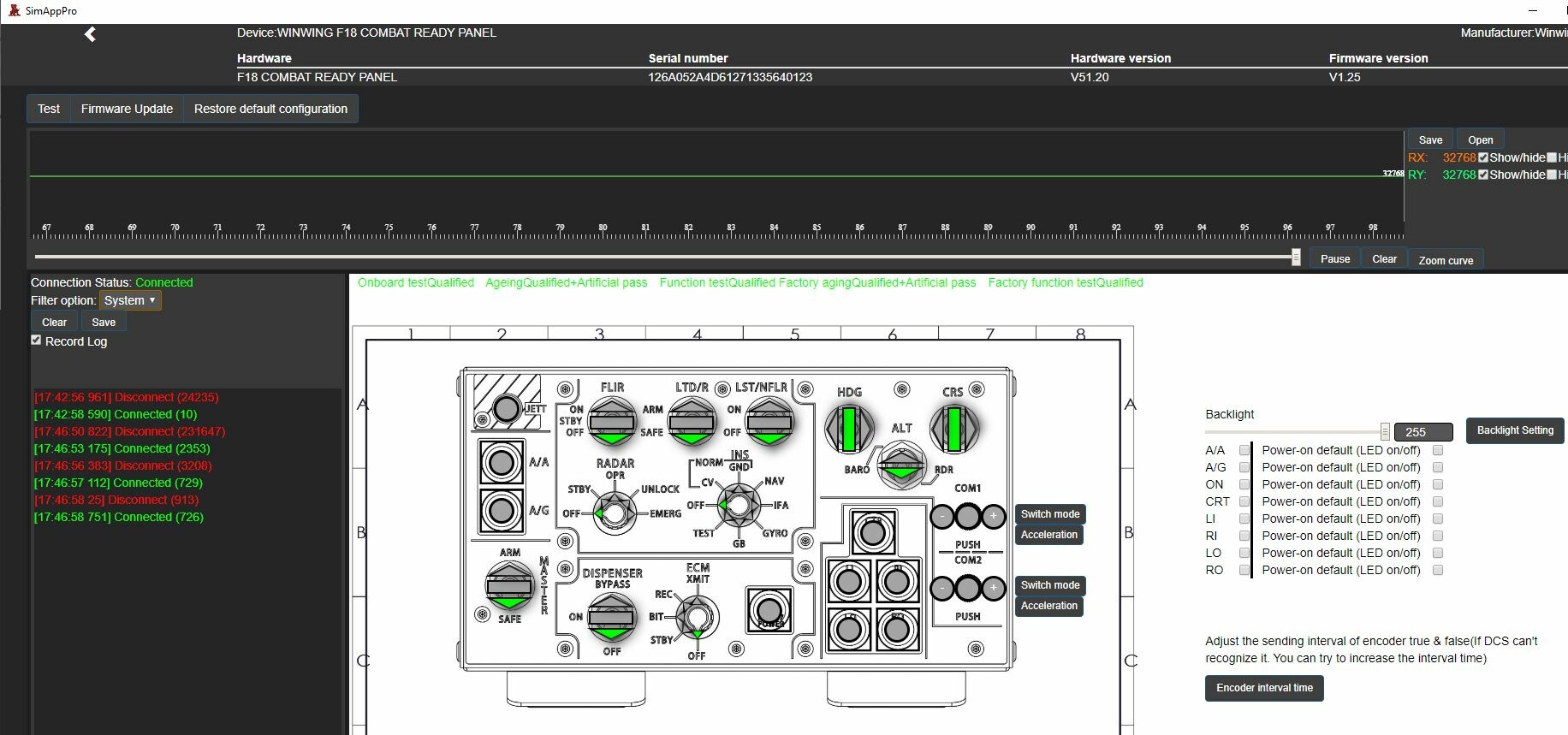Click the serial number 126A052A4D61271335640123
Screen dimensions: 1568x735
pos(730,77)
